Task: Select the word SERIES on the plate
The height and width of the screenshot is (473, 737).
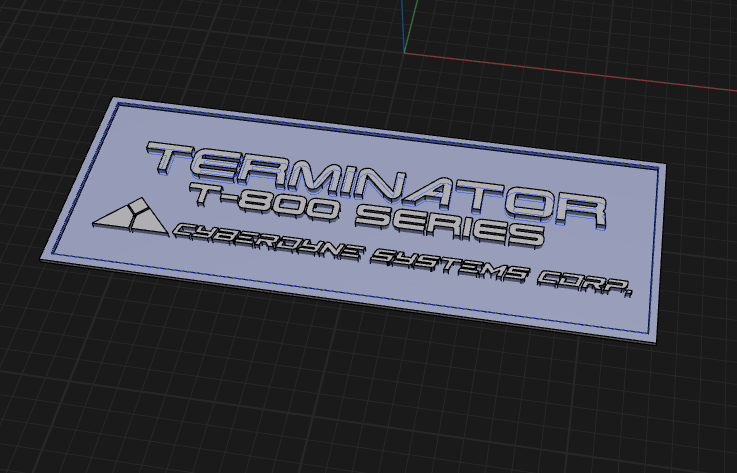Action: [450, 226]
